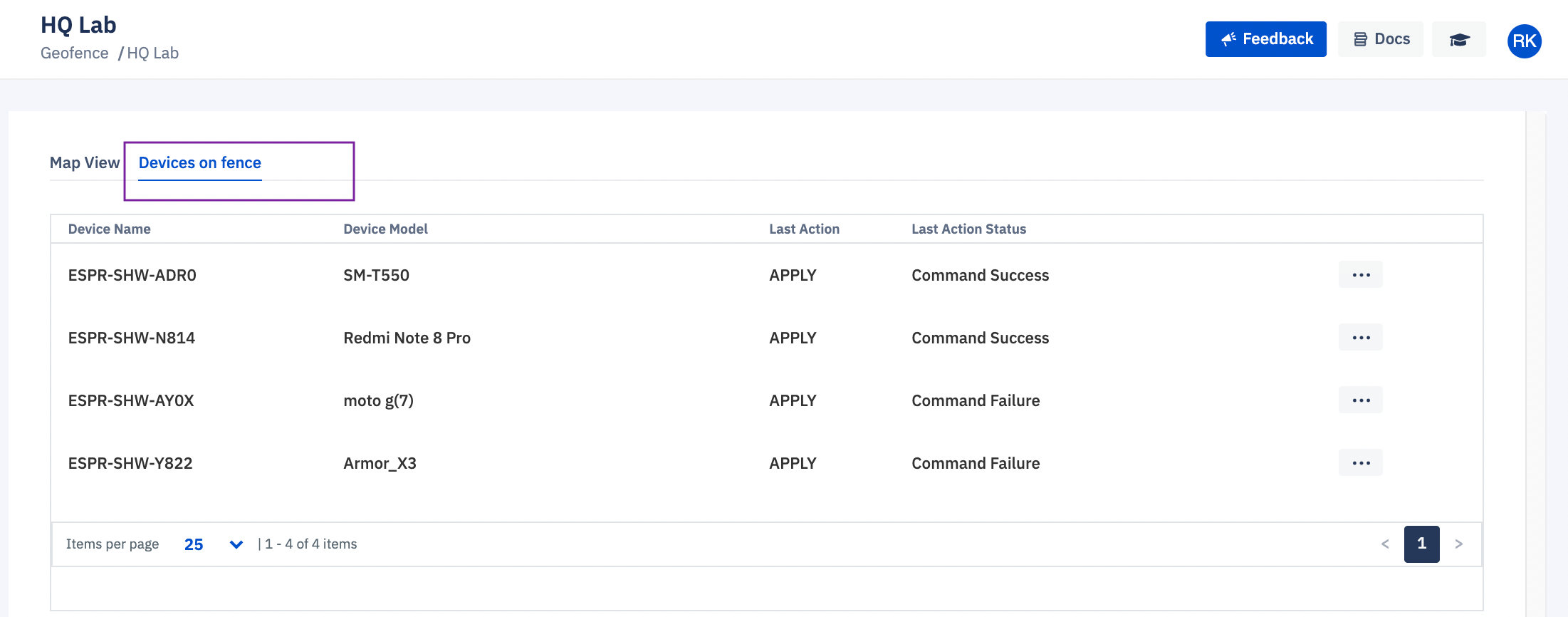Open actions menu for ESPR-SHW-Y822 row
This screenshot has height=617, width=1568.
click(x=1361, y=463)
